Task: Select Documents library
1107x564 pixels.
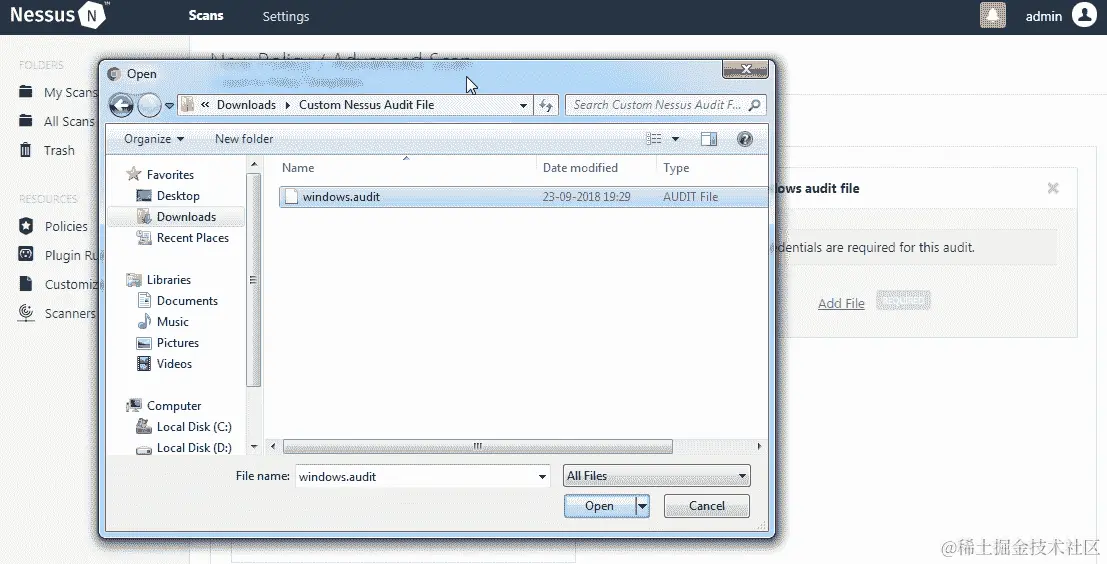Action: coord(187,301)
